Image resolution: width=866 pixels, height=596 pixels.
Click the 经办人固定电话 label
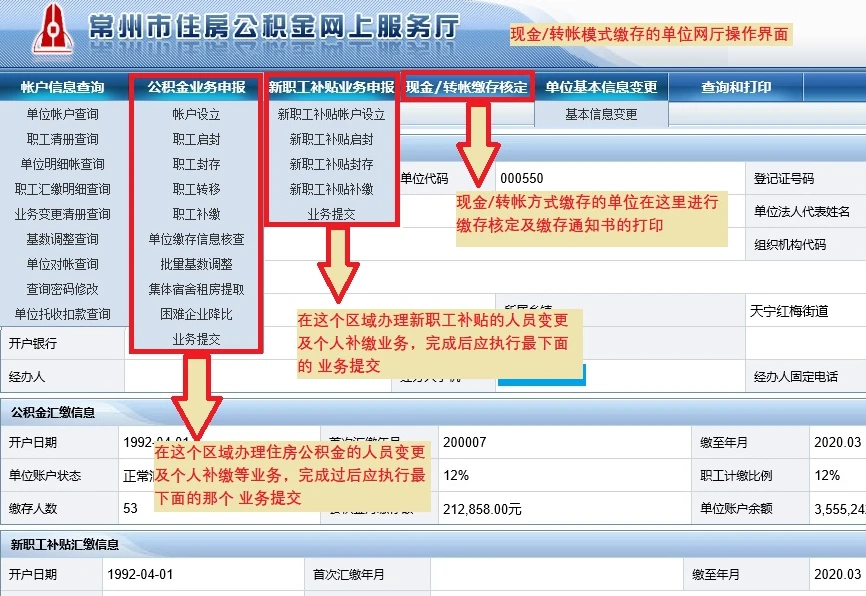(796, 377)
